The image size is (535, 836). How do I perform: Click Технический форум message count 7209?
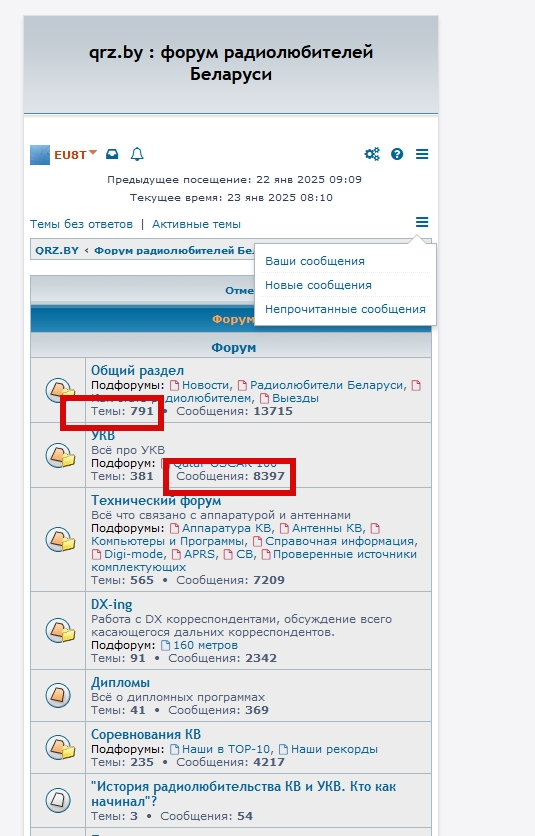coord(269,580)
